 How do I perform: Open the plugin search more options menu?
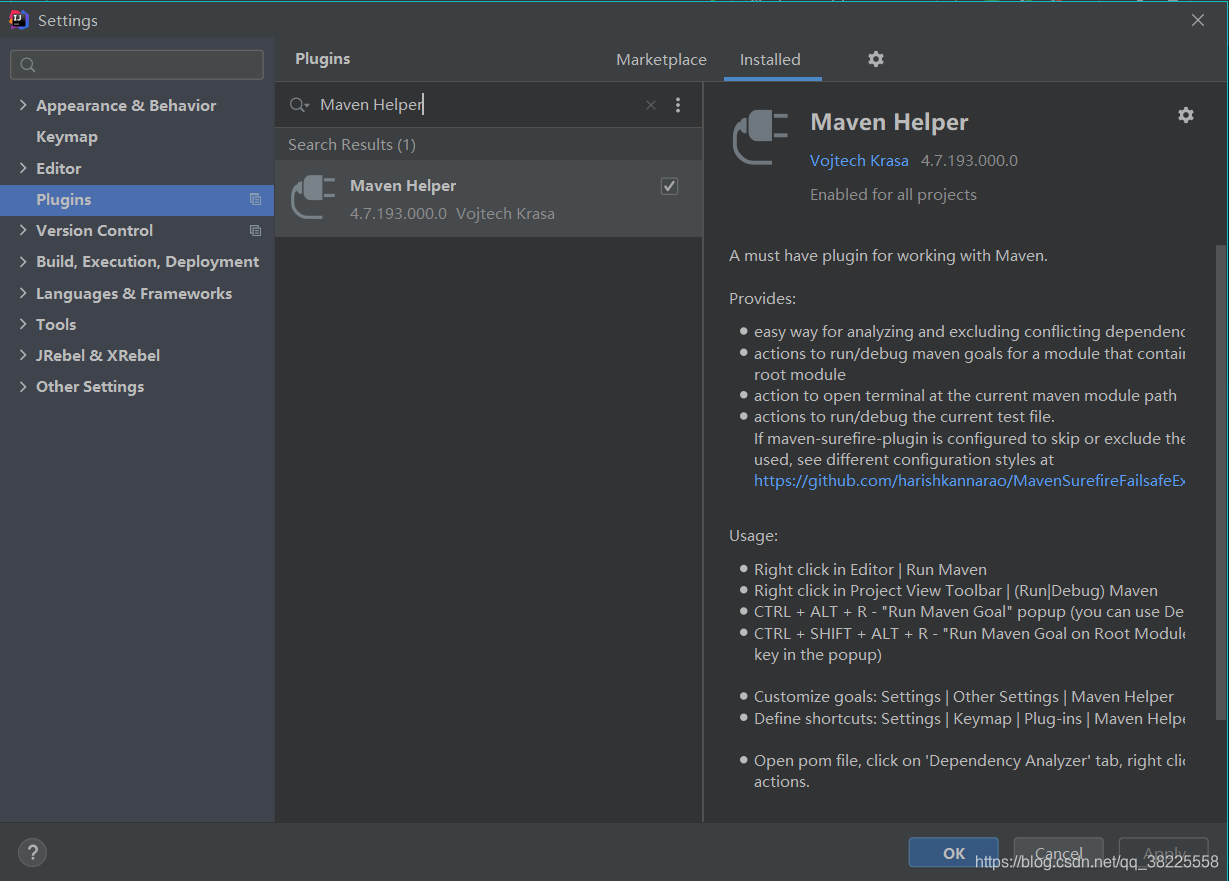(678, 105)
